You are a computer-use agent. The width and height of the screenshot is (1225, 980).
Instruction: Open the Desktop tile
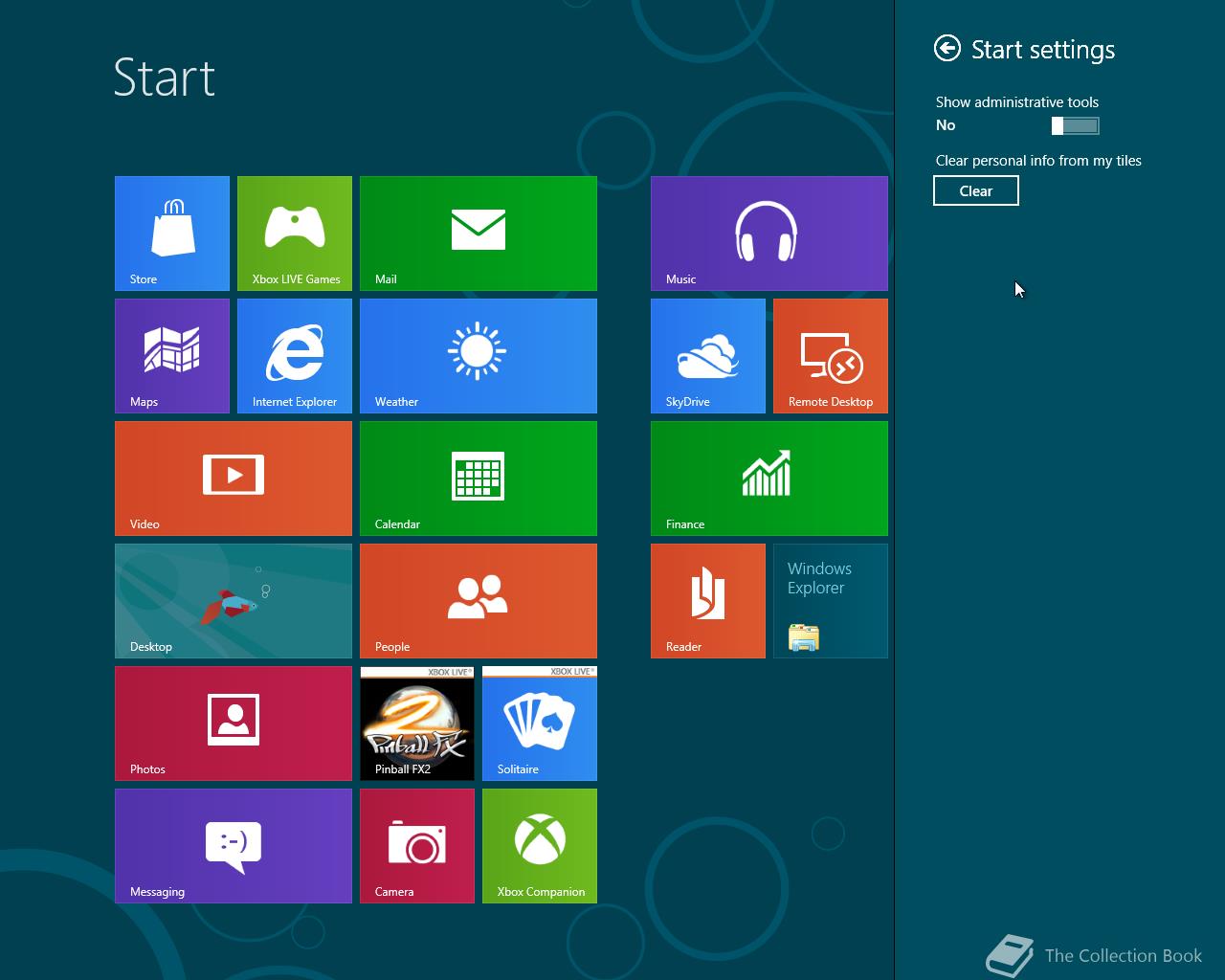pos(234,601)
